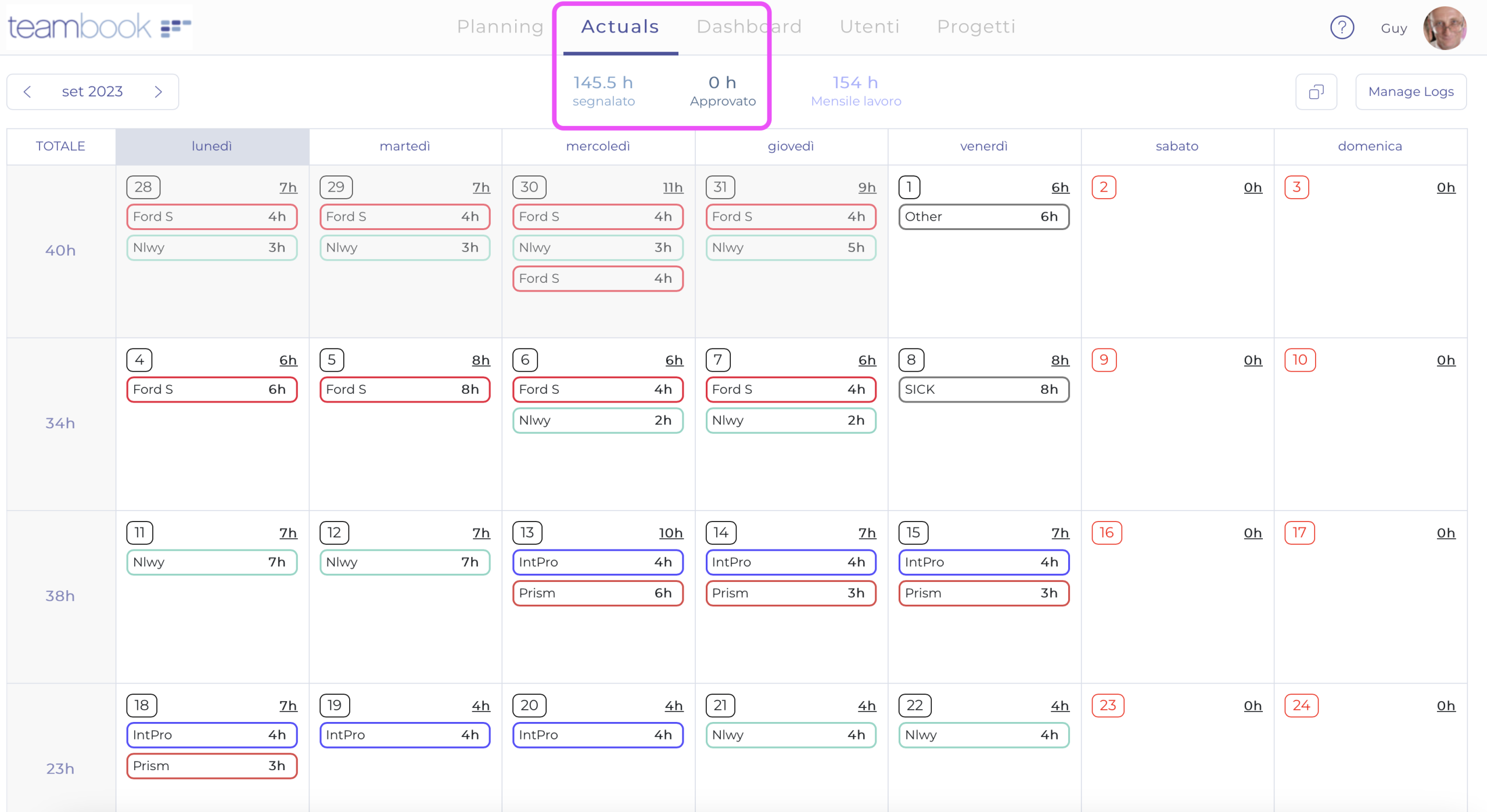Open the Utenti tab

pos(870,27)
